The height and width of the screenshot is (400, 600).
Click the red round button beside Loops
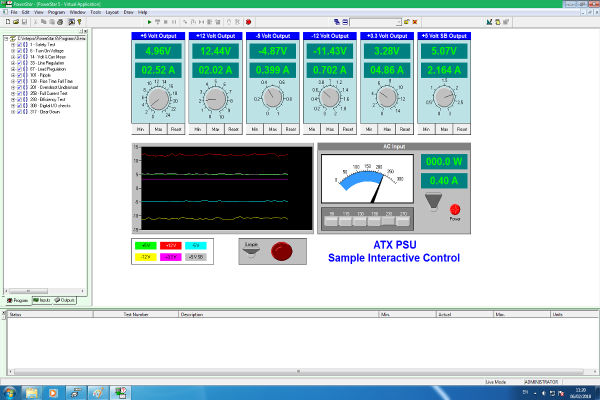[280, 249]
